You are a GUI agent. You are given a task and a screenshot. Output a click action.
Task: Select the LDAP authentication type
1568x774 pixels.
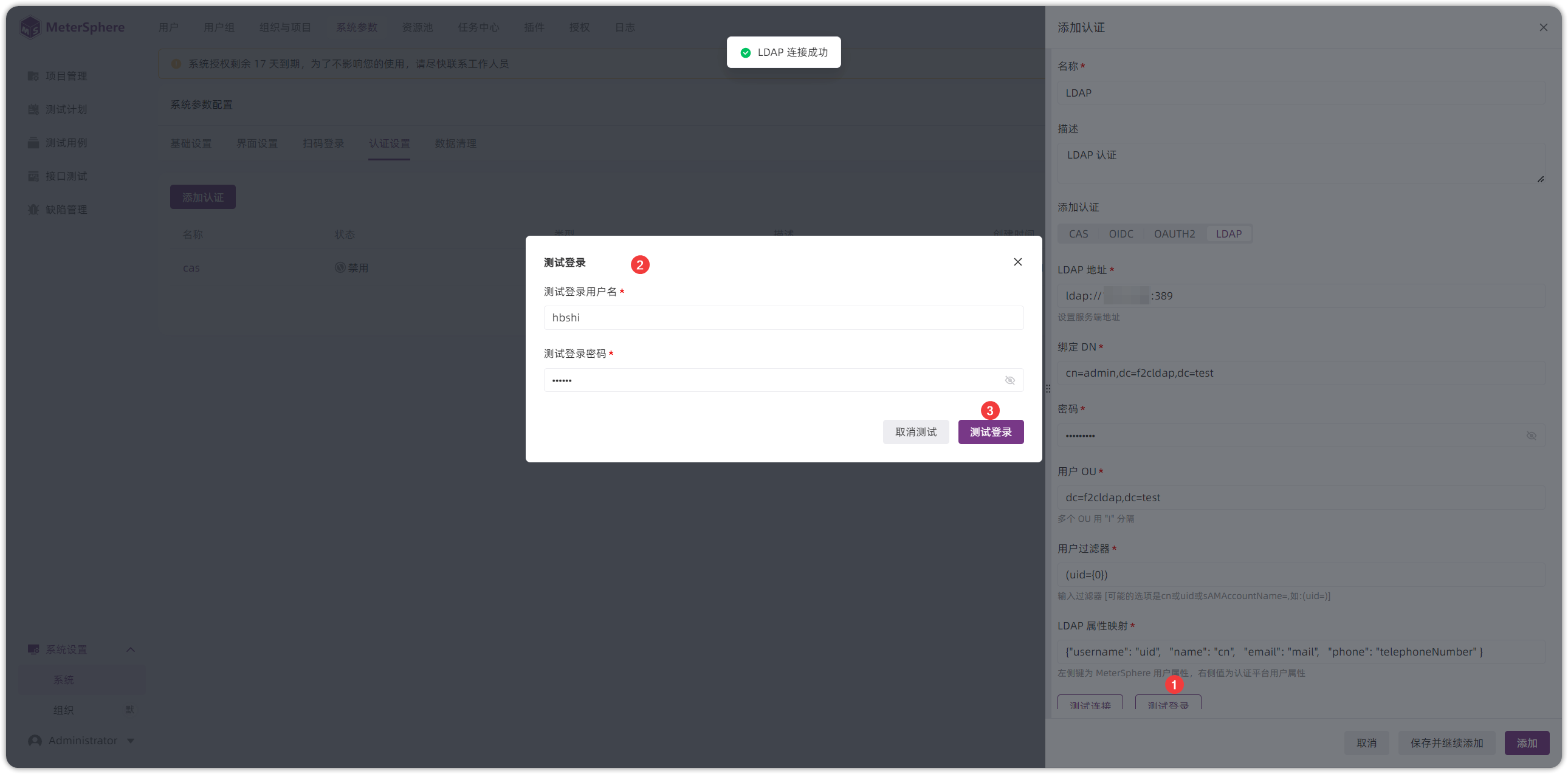pyautogui.click(x=1228, y=235)
